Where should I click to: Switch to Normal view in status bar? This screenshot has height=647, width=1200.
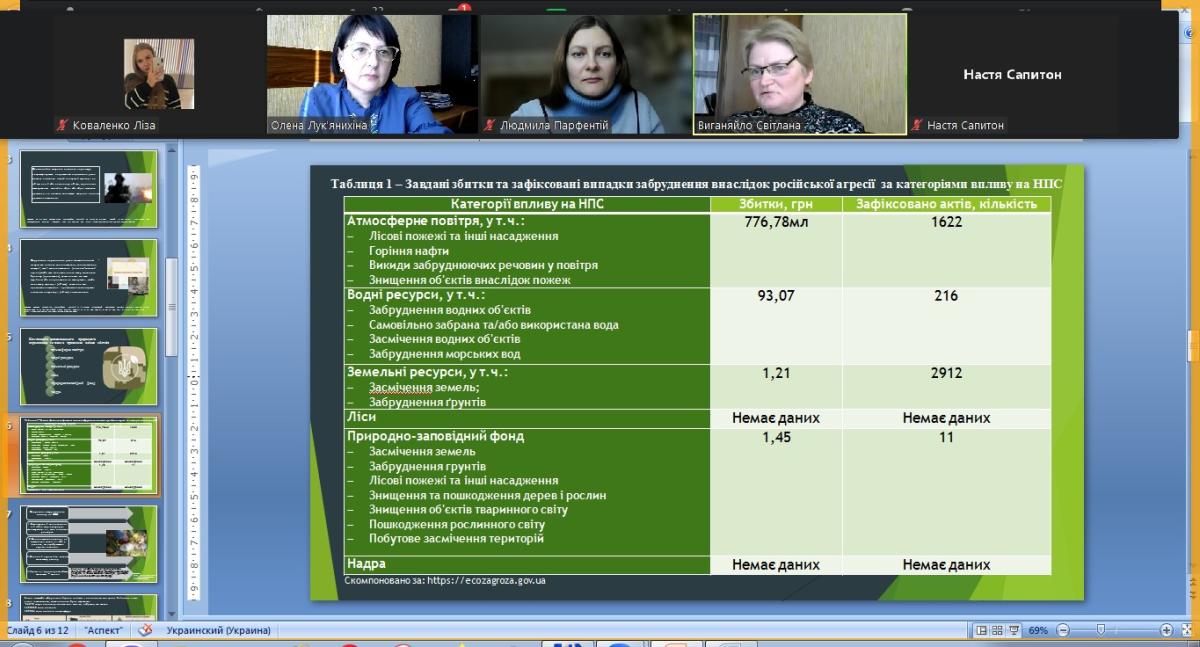pos(981,630)
